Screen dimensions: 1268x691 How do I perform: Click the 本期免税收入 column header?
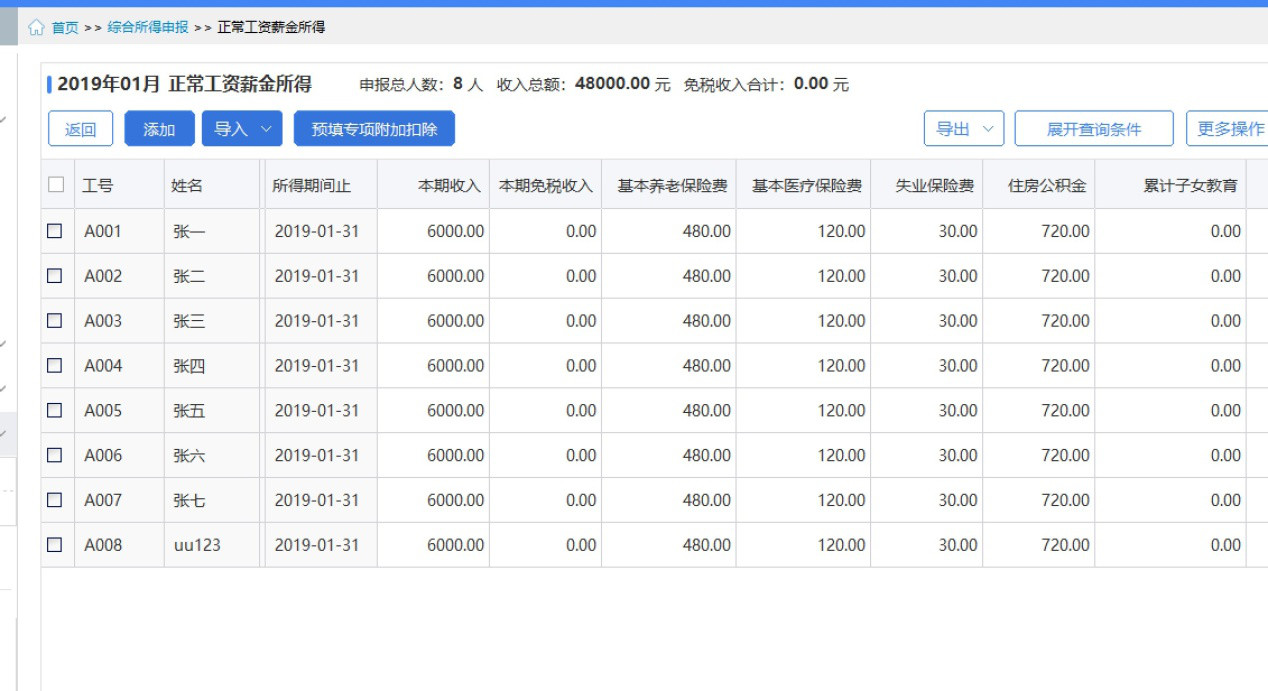545,185
